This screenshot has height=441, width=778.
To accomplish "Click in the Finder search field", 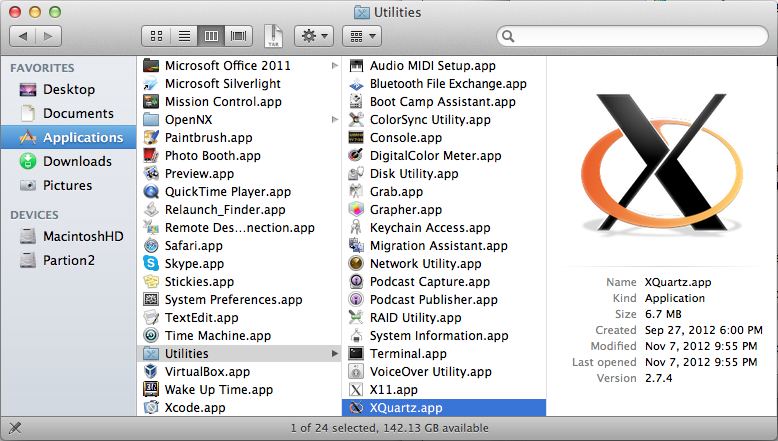I will (630, 36).
